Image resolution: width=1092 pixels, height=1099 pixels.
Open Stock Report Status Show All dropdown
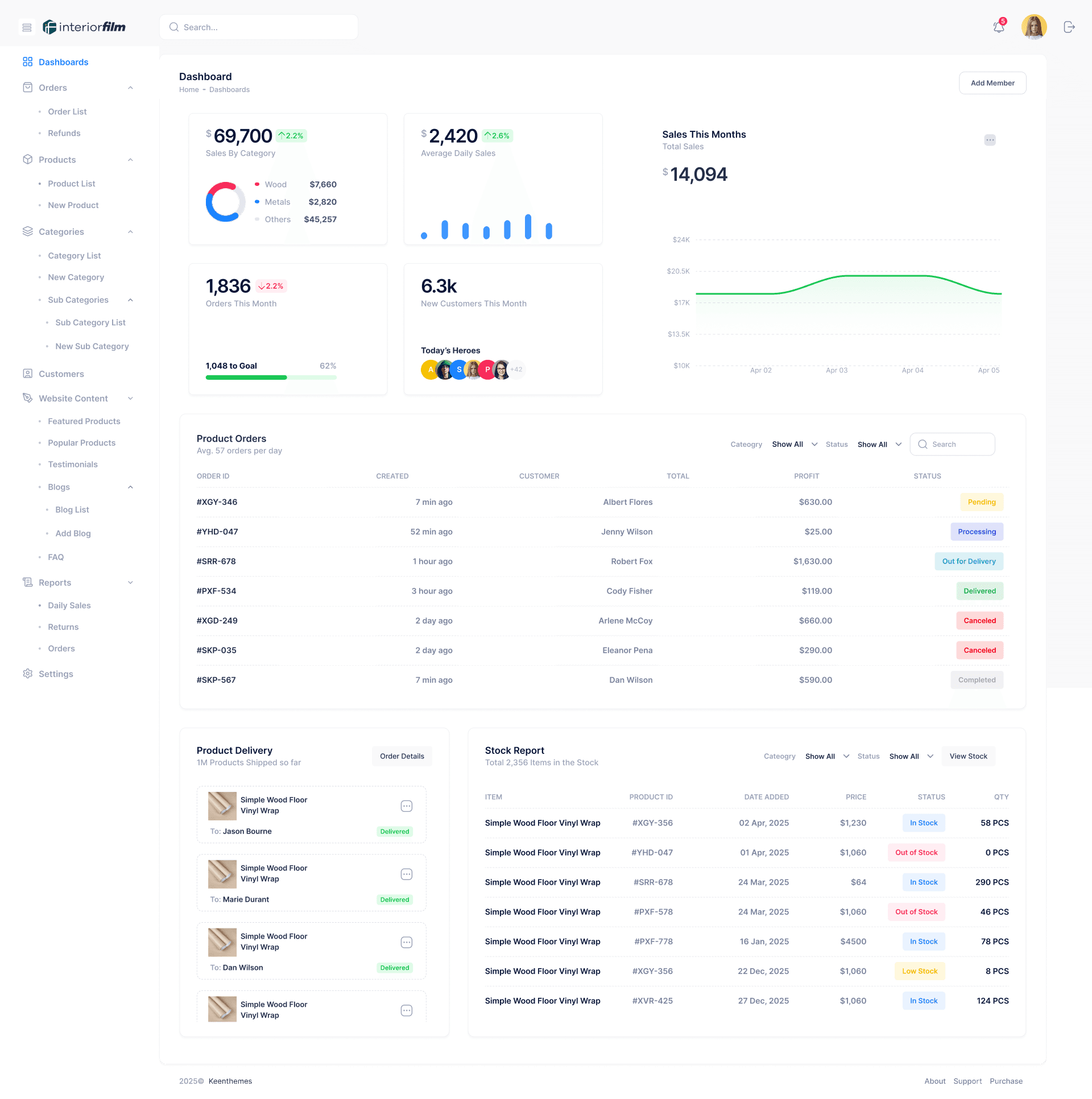[911, 756]
